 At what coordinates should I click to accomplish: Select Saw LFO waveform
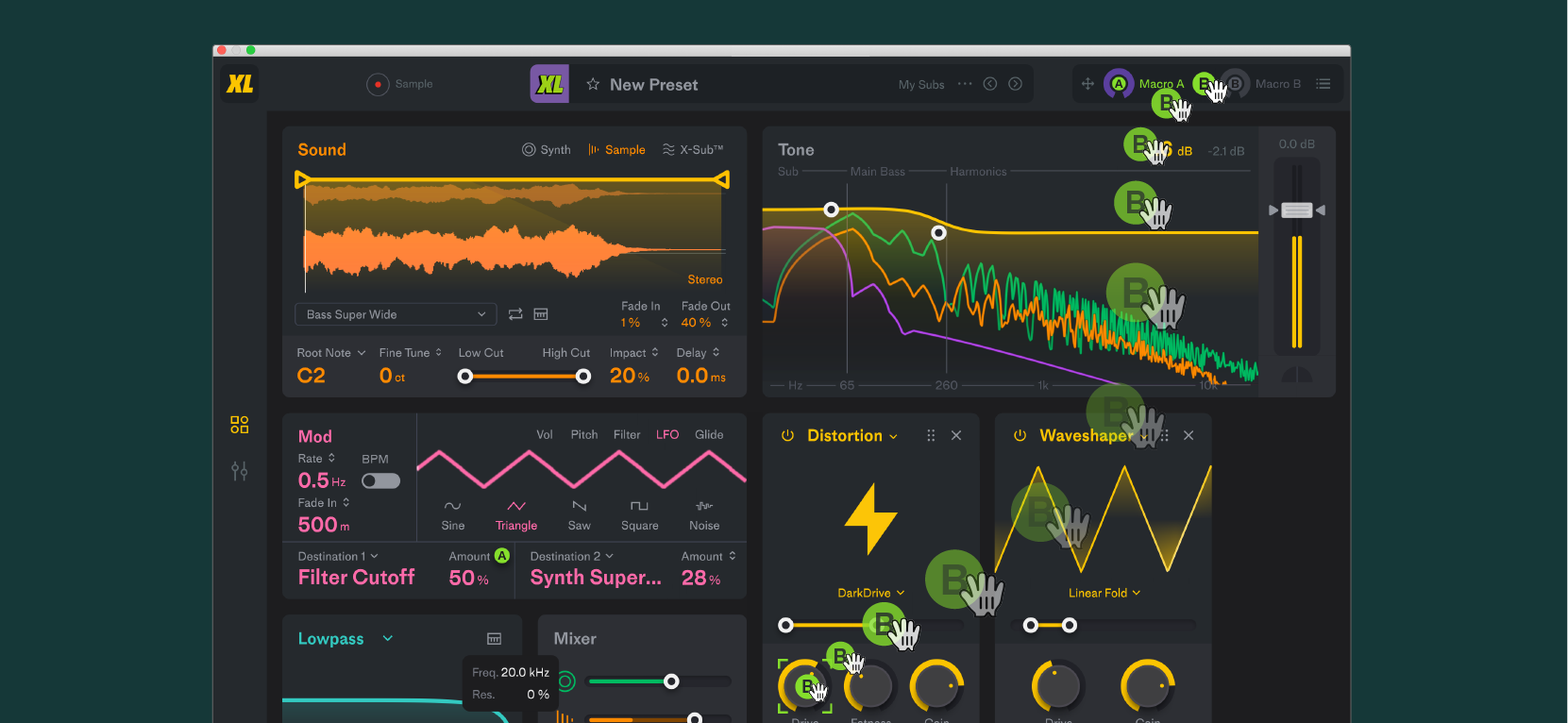pos(580,515)
